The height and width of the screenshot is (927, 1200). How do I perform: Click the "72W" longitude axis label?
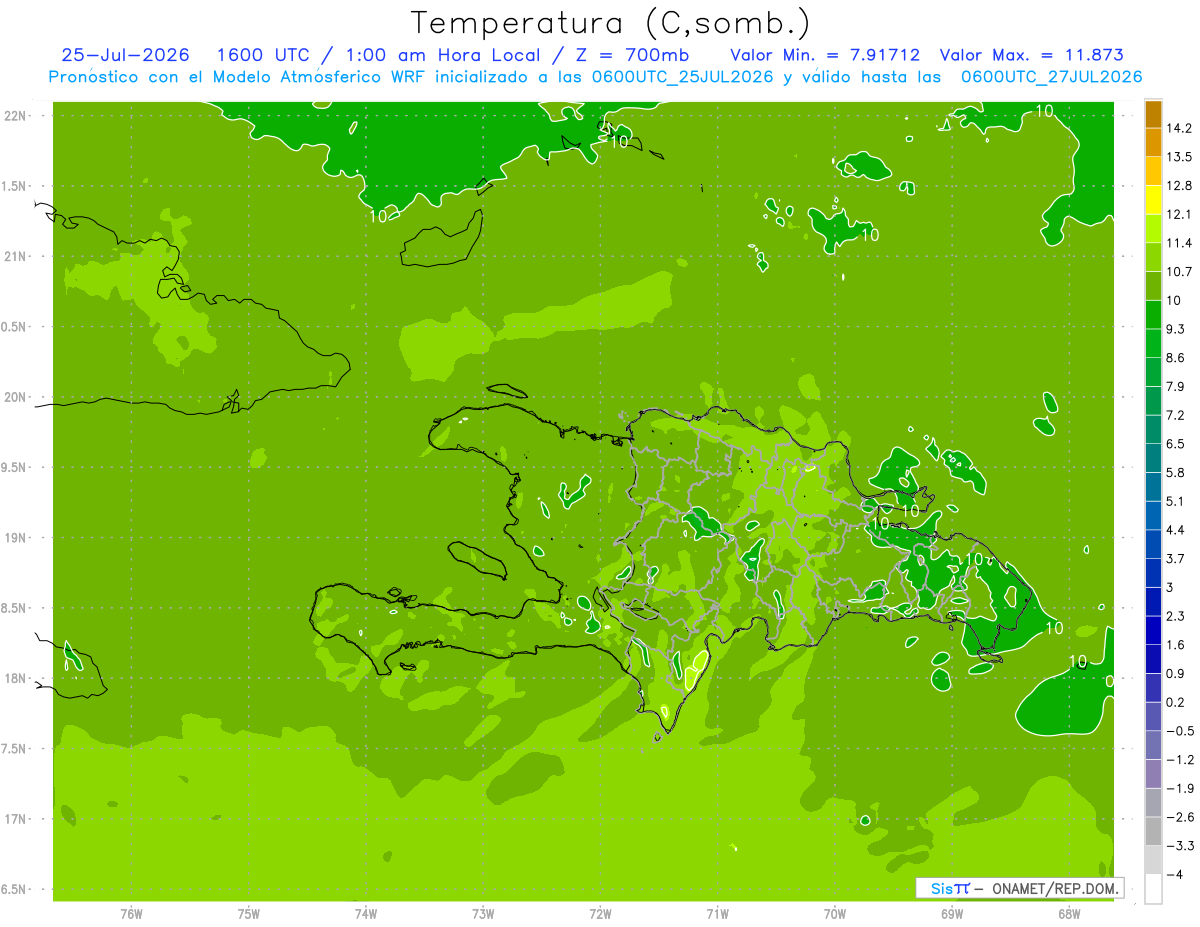600,914
